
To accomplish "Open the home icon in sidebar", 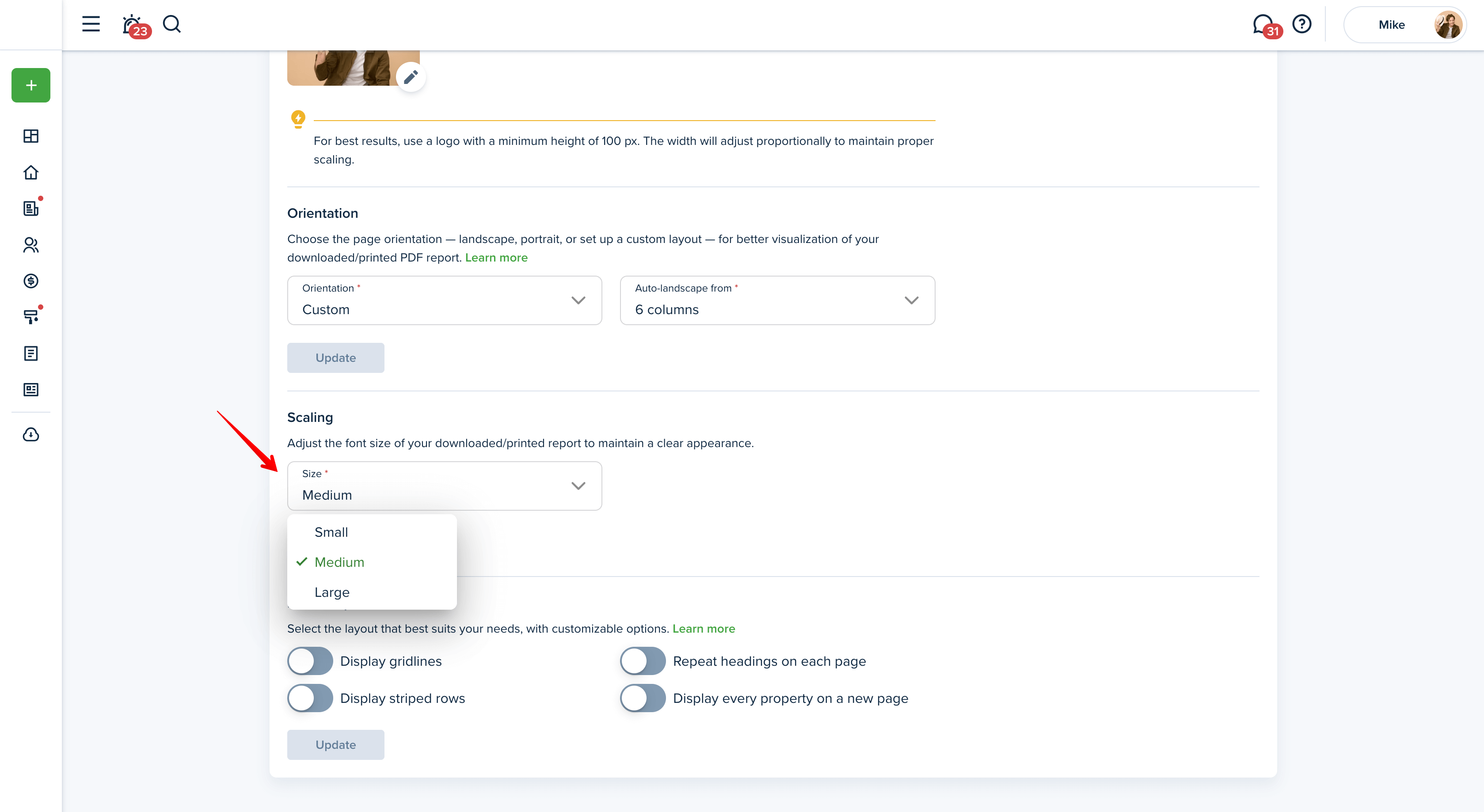I will click(x=30, y=172).
